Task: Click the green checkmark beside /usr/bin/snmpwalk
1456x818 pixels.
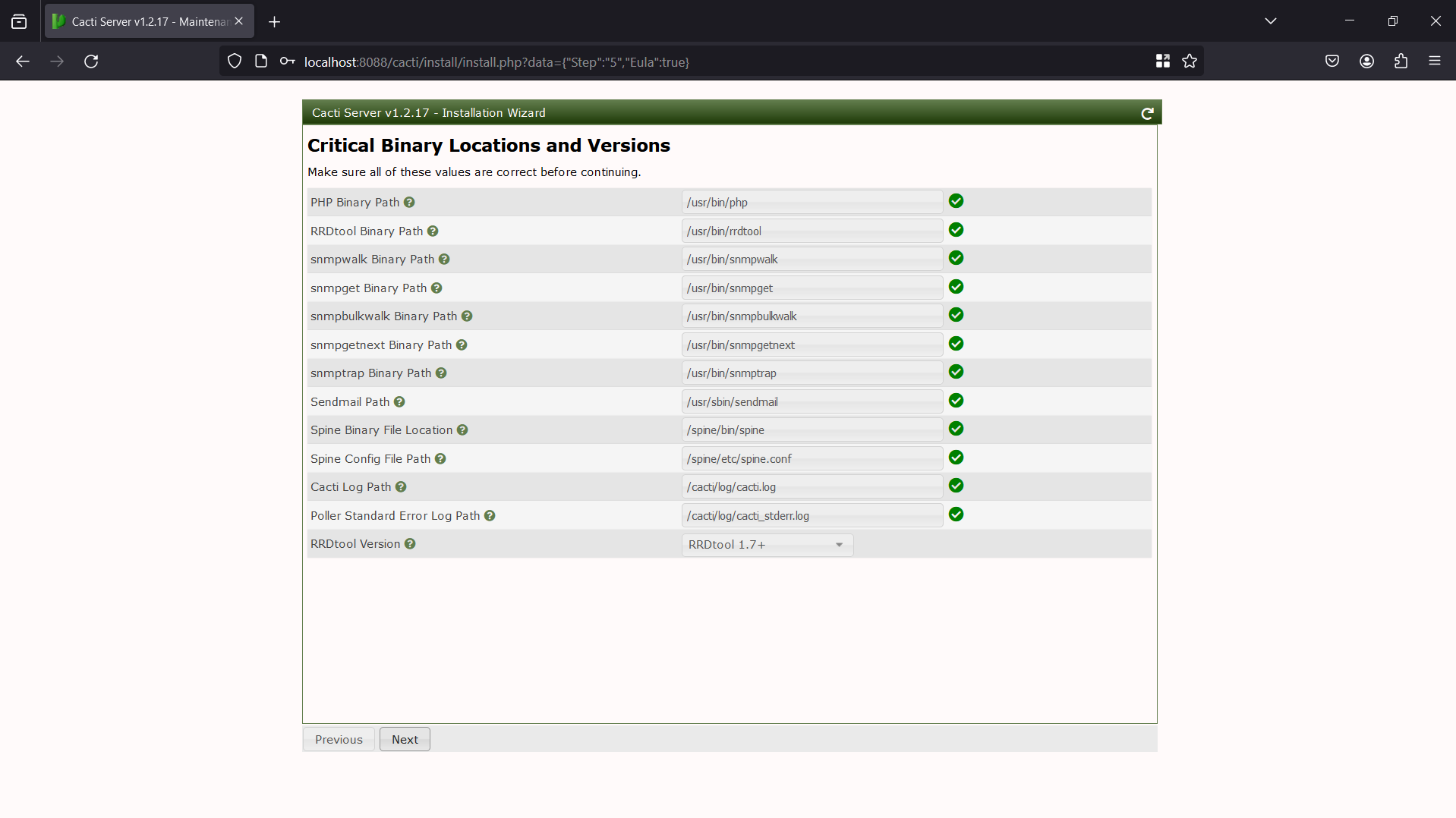Action: [956, 258]
